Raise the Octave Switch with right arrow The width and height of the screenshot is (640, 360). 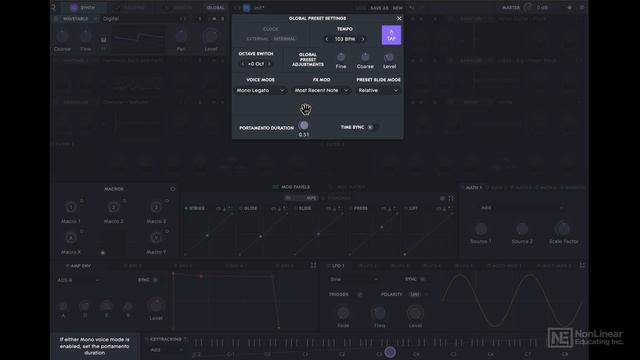[x=269, y=64]
